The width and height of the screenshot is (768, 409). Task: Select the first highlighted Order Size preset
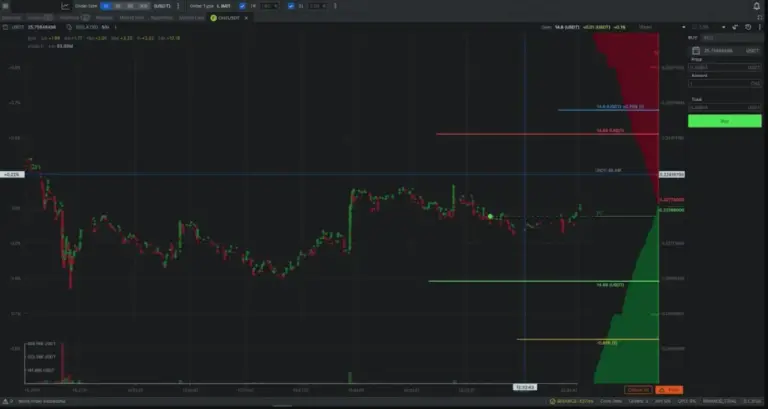click(106, 6)
